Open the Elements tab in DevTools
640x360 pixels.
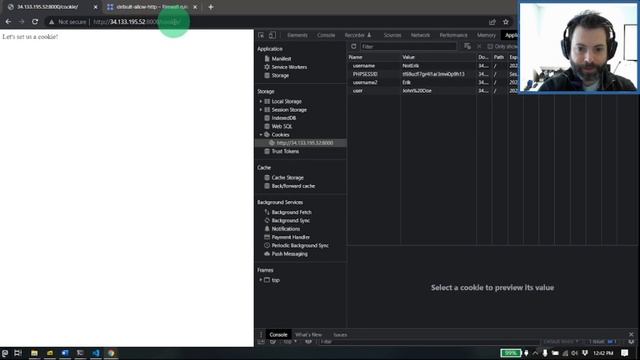297,35
